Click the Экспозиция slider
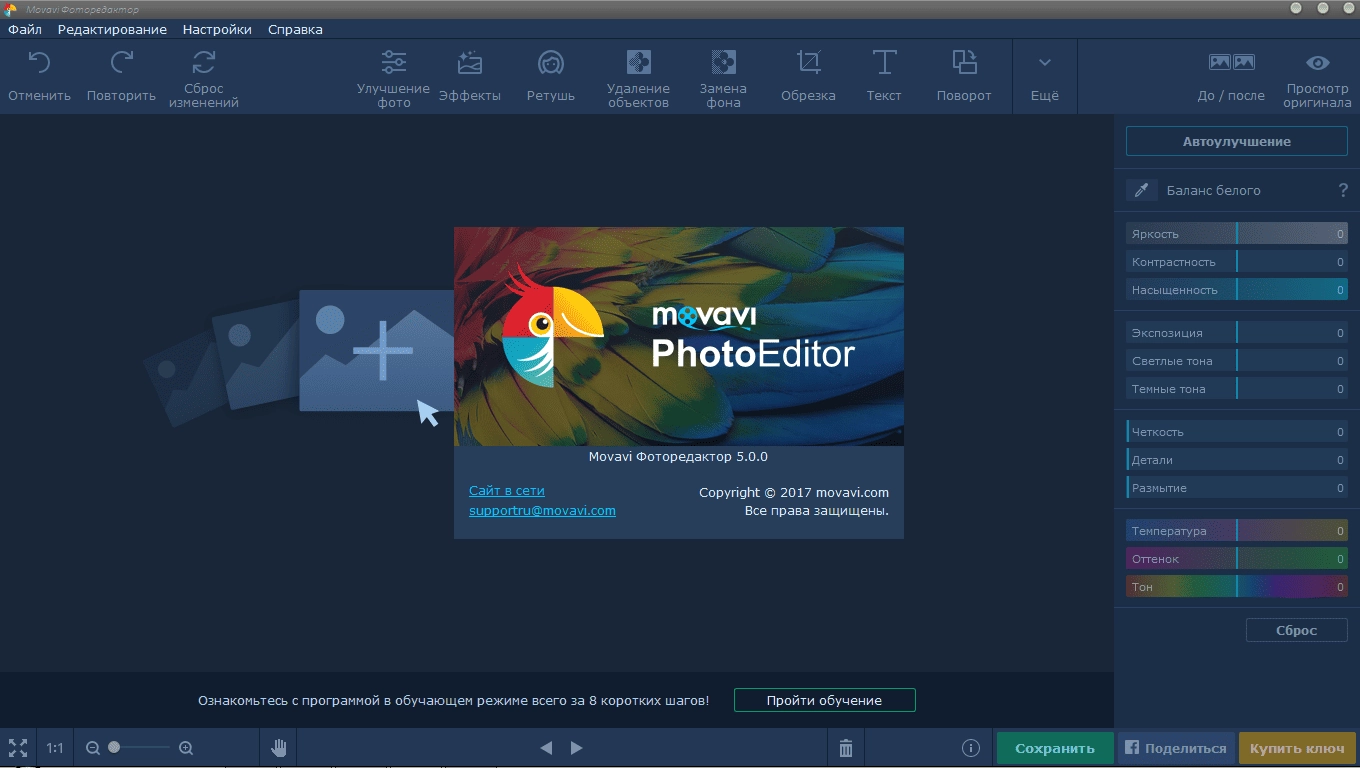1360x768 pixels. (1237, 333)
